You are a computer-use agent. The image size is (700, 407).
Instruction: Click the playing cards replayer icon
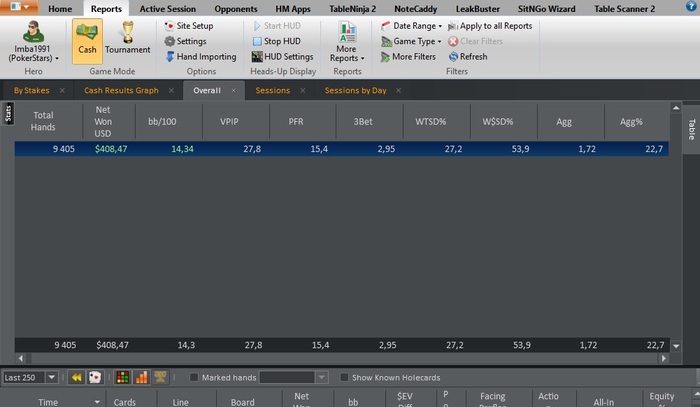point(95,378)
